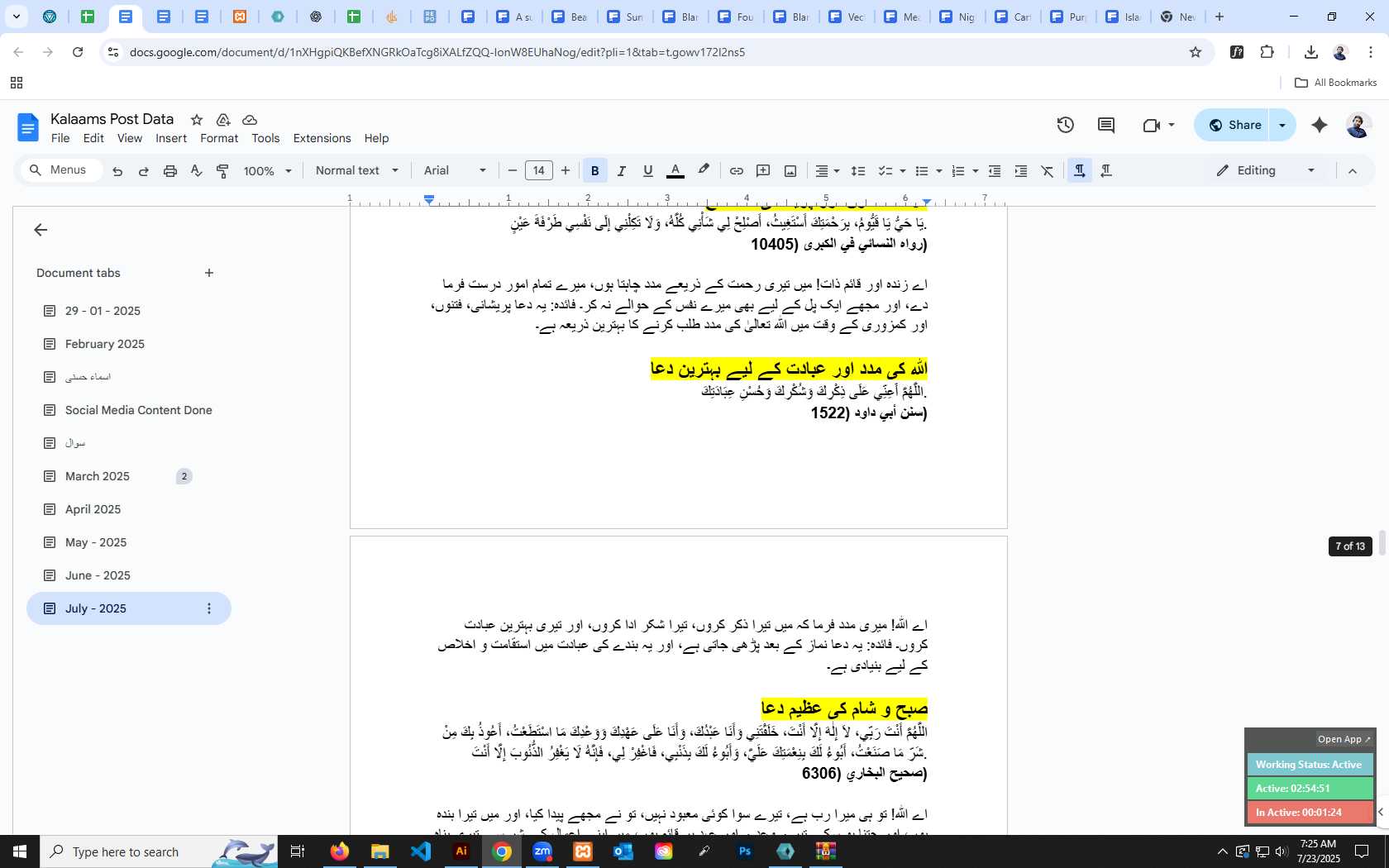Close the document tabs panel arrow
The image size is (1389, 868).
pyautogui.click(x=41, y=230)
